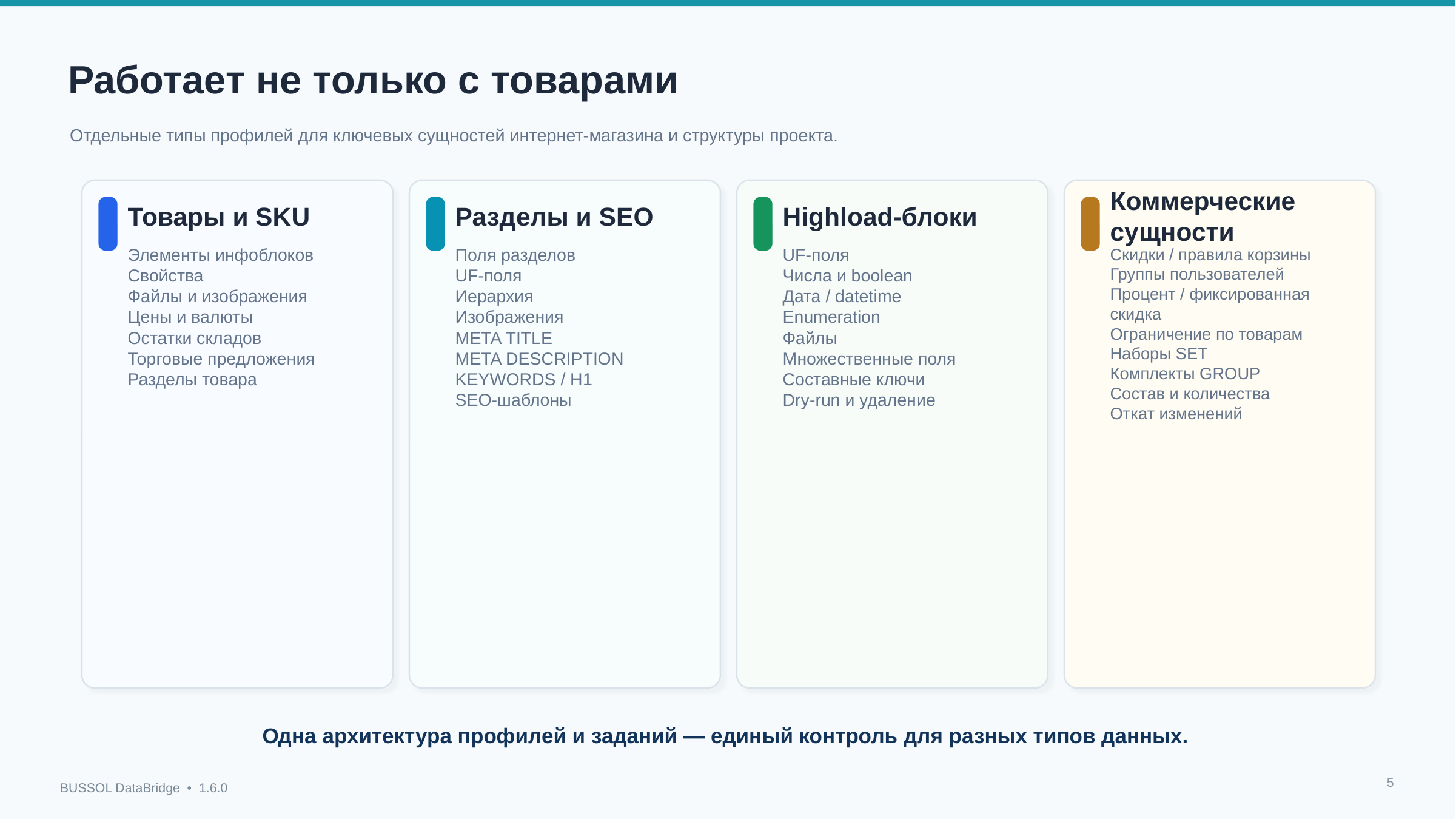Click the Enumeration line
This screenshot has height=819, width=1456.
pyautogui.click(x=831, y=317)
